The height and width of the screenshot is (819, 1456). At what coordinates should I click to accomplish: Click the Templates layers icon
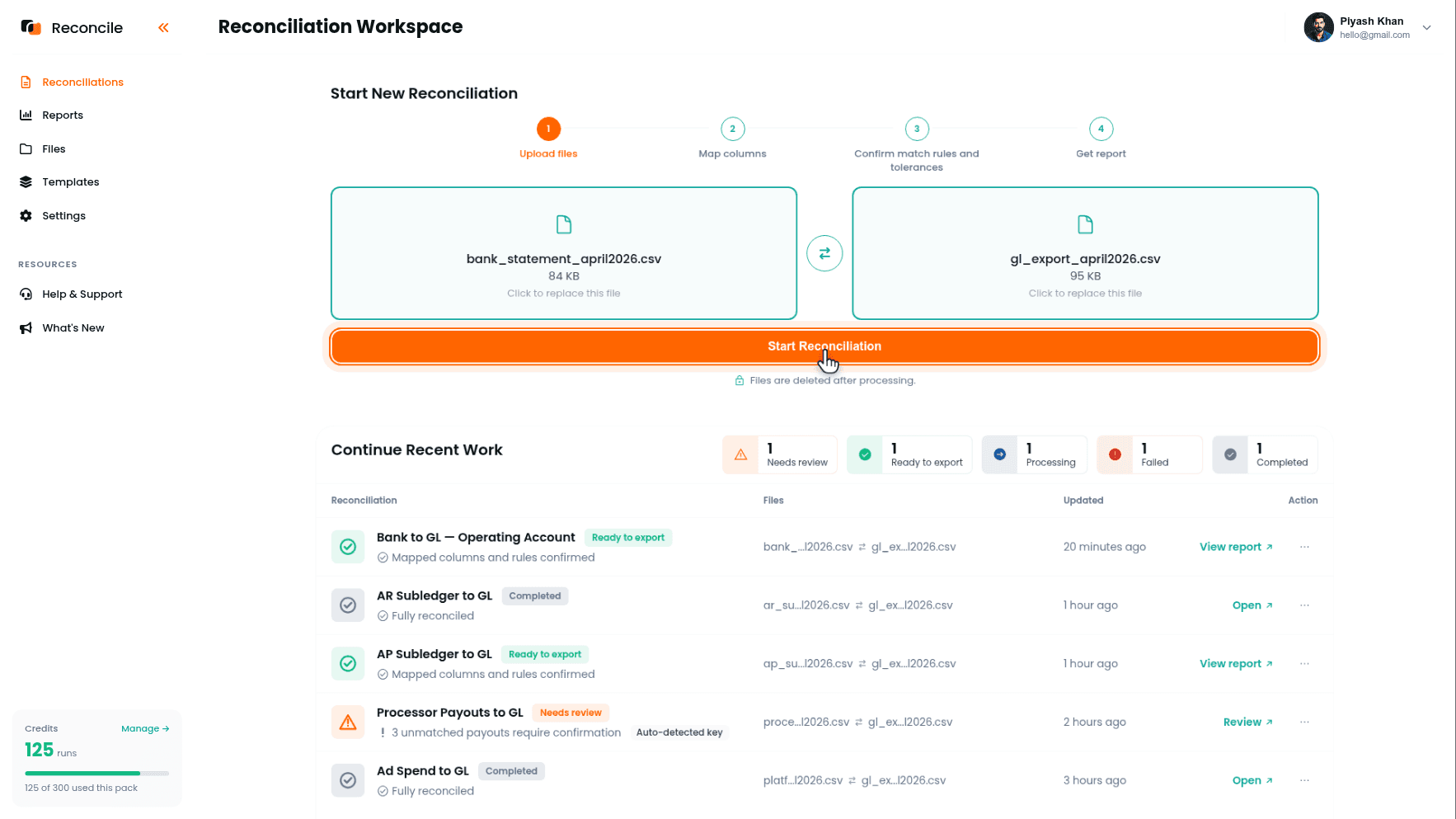coord(26,181)
